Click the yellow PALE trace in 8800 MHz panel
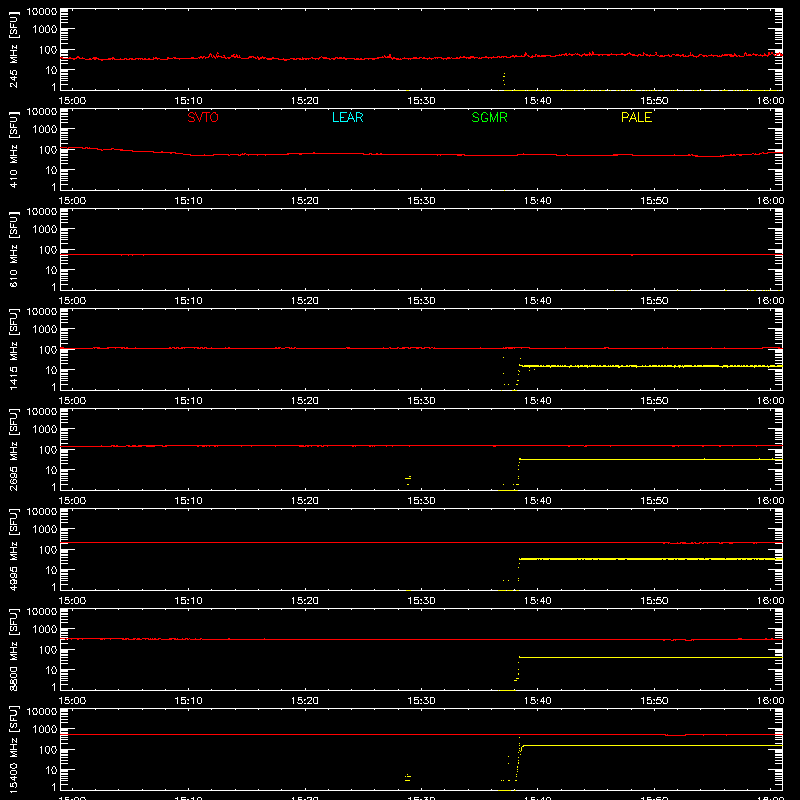Image resolution: width=800 pixels, height=800 pixels. pyautogui.click(x=651, y=657)
